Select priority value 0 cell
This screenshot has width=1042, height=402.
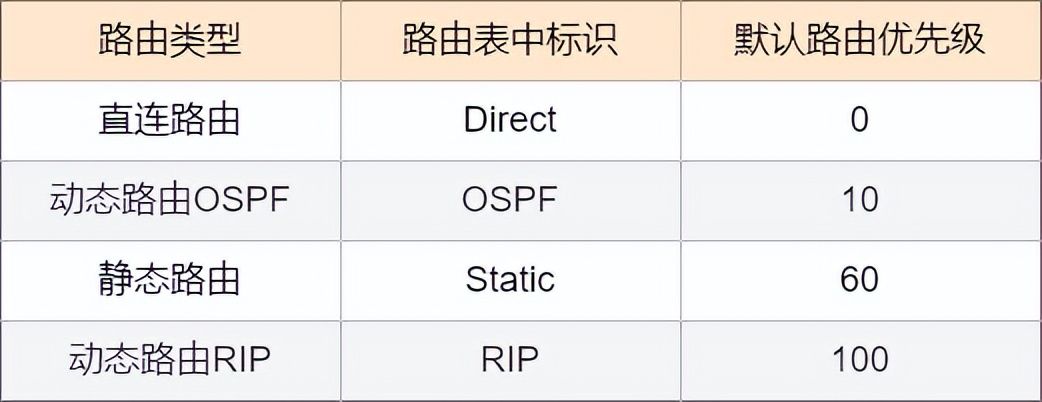(859, 120)
